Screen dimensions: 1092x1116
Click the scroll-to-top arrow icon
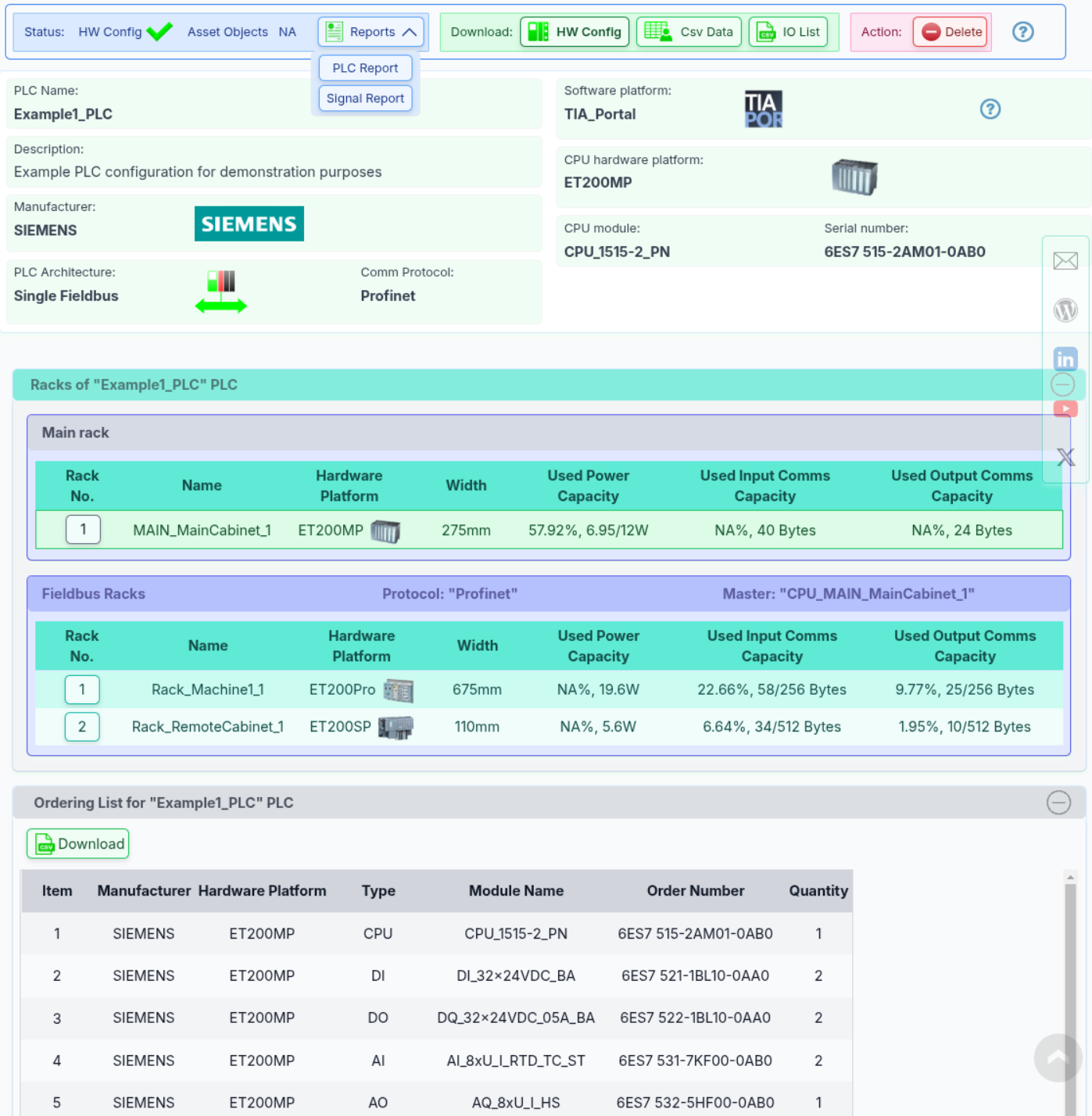pyautogui.click(x=1058, y=1057)
